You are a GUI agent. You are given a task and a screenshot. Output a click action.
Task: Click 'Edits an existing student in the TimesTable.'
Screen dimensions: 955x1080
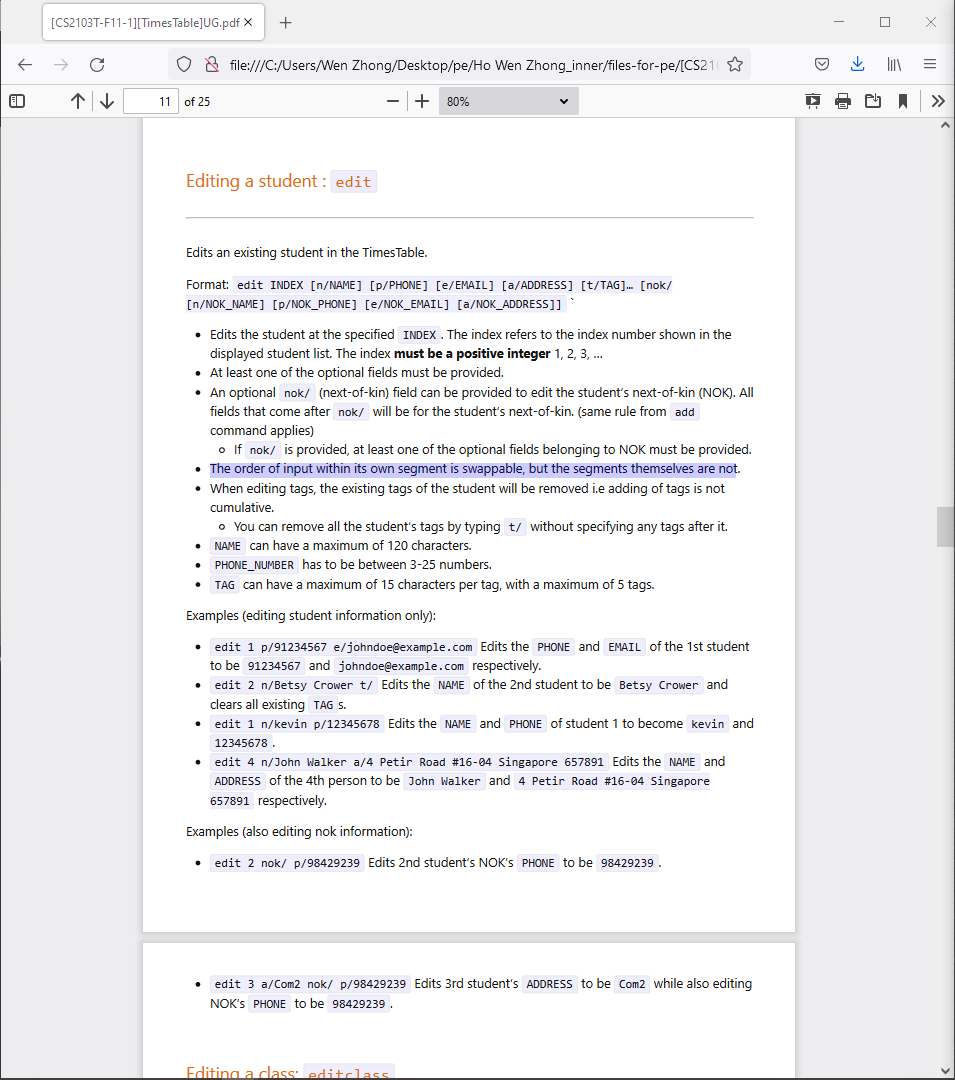click(x=306, y=253)
